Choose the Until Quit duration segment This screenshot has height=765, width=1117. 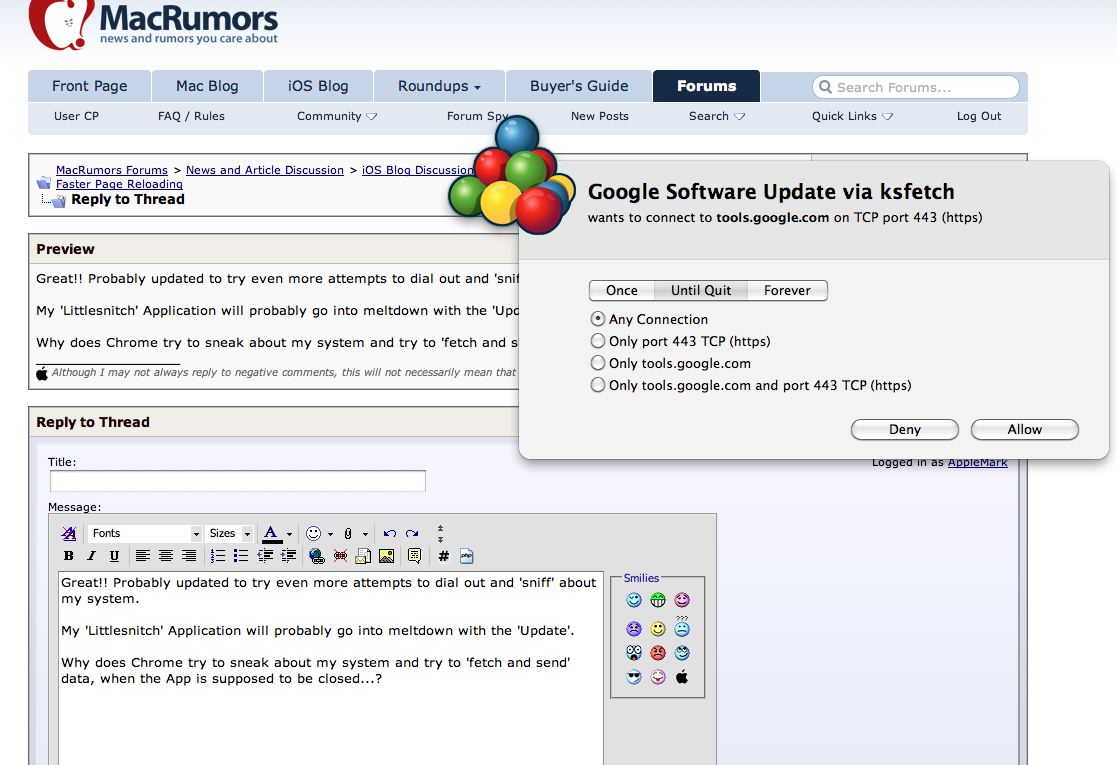coord(700,291)
